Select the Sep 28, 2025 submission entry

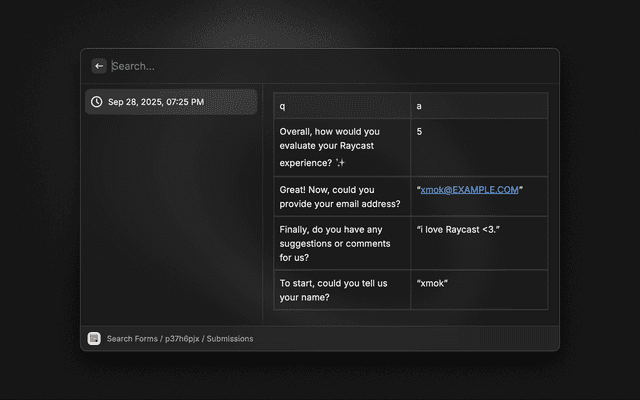tap(170, 102)
